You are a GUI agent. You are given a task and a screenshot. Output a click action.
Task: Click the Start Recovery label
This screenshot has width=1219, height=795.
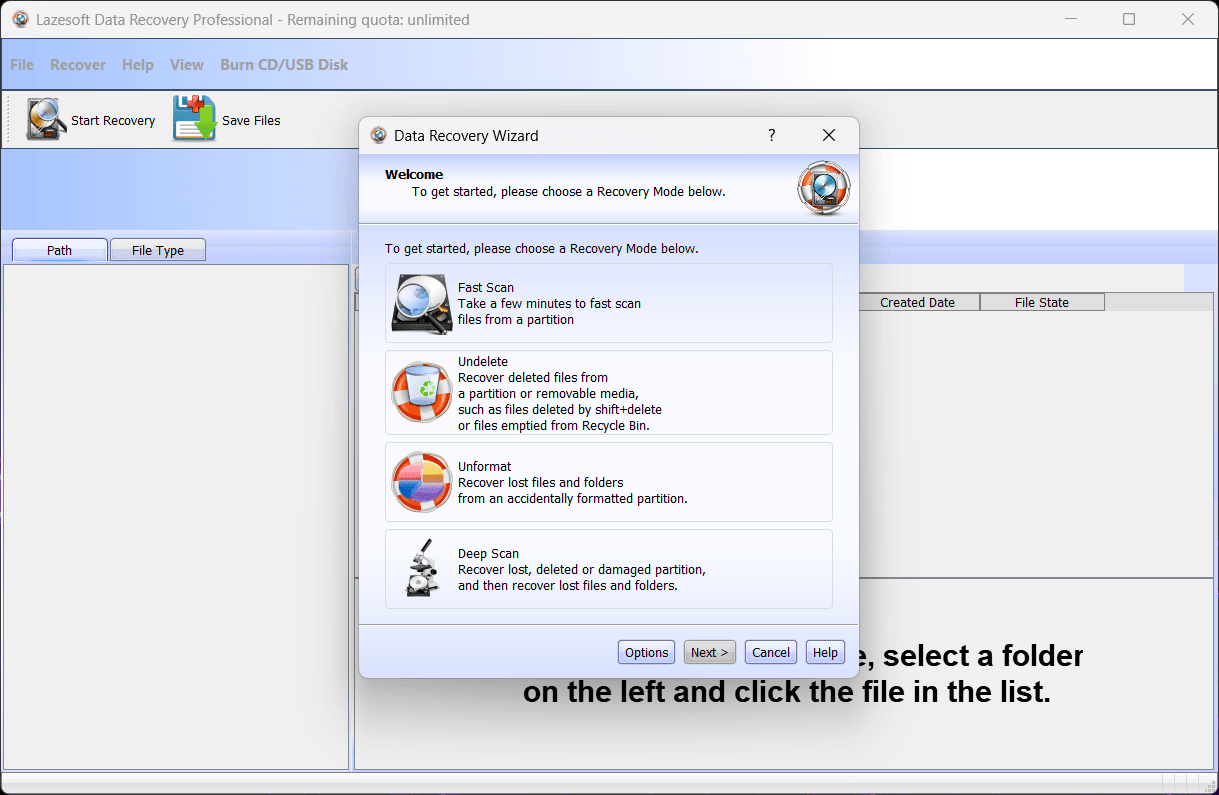(x=113, y=120)
